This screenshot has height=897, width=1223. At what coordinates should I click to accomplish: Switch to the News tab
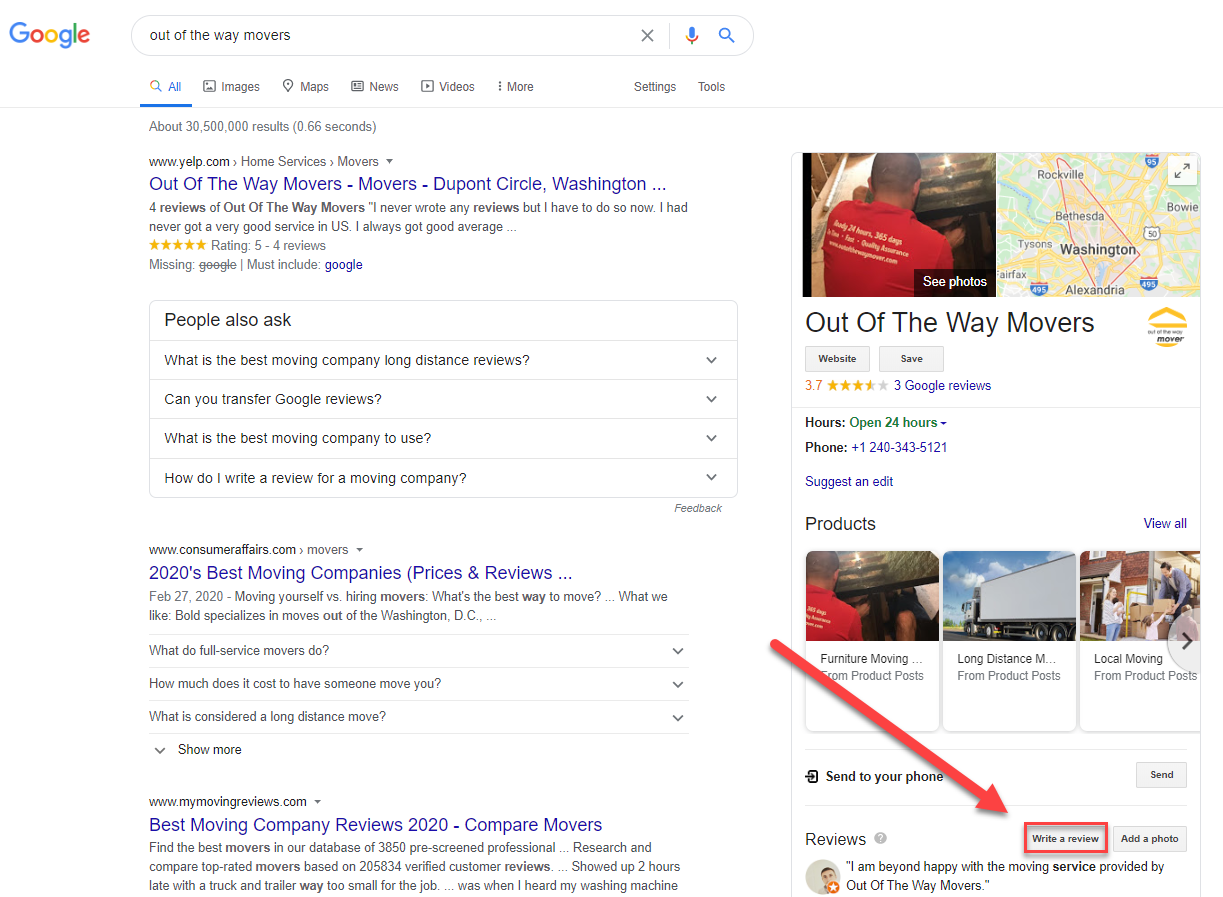375,87
